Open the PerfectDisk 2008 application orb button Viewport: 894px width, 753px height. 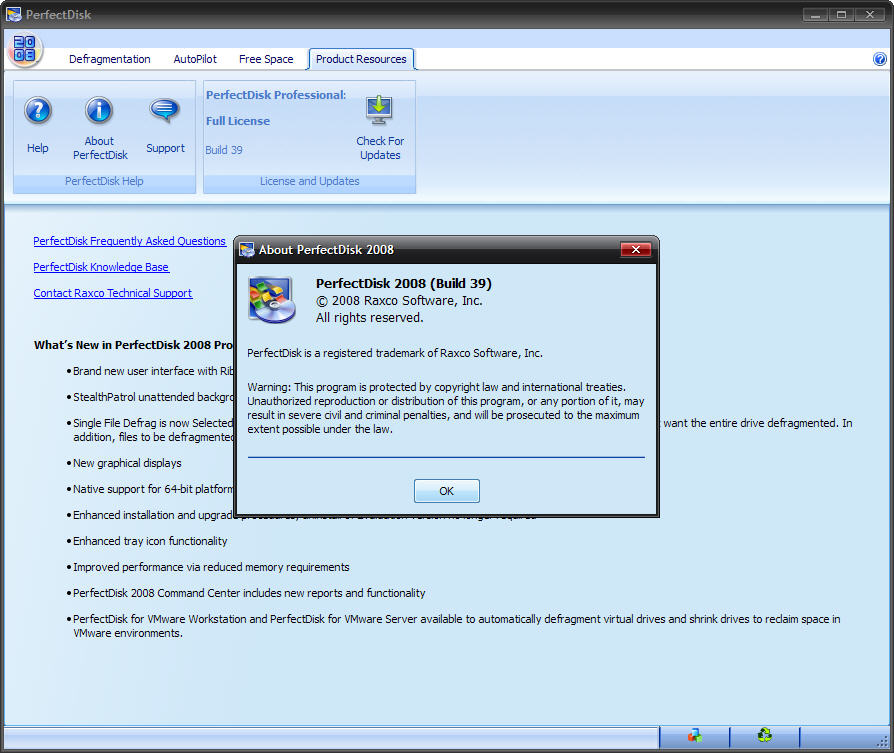coord(25,50)
